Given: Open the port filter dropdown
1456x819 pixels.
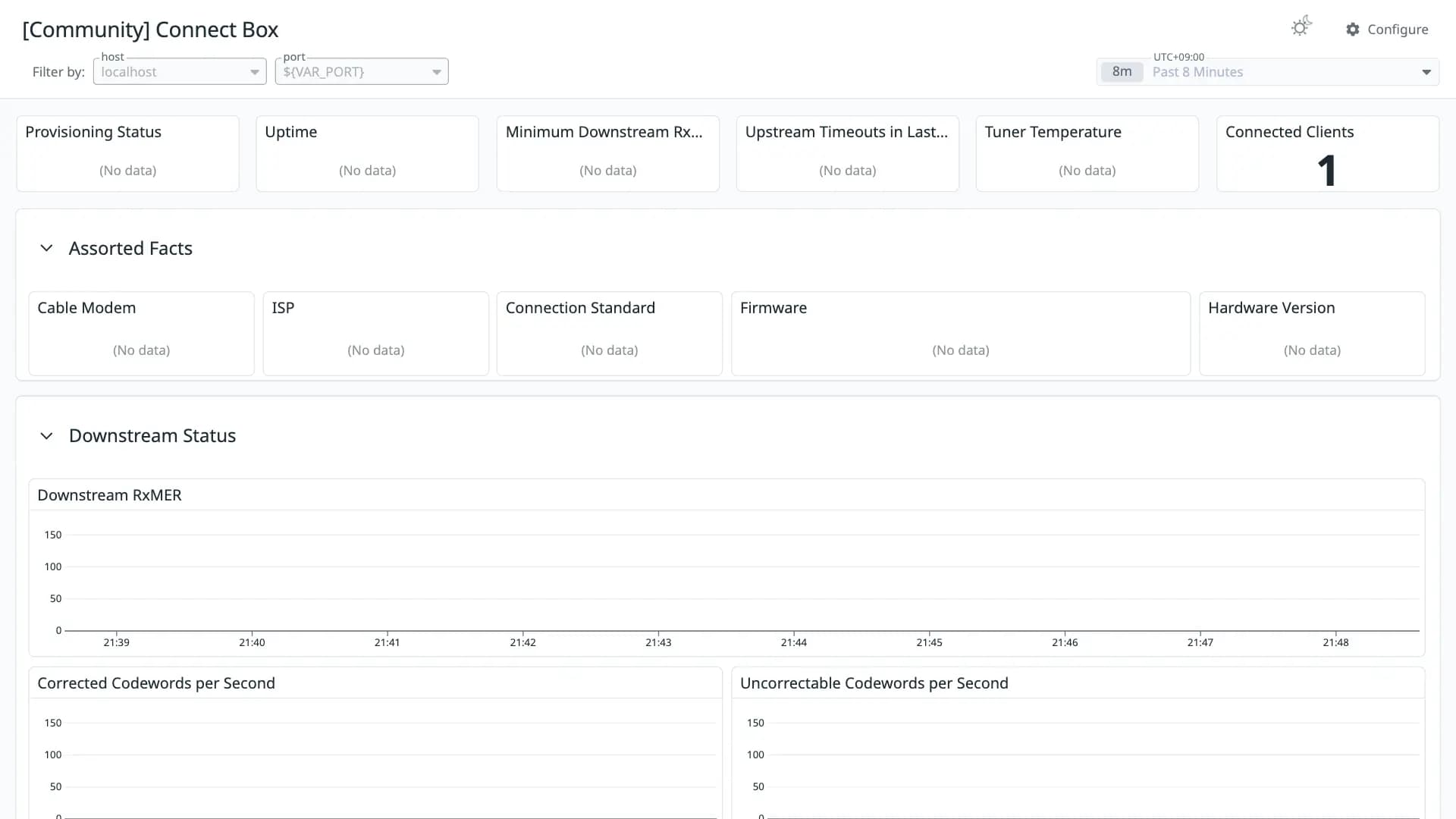Looking at the screenshot, I should point(362,71).
